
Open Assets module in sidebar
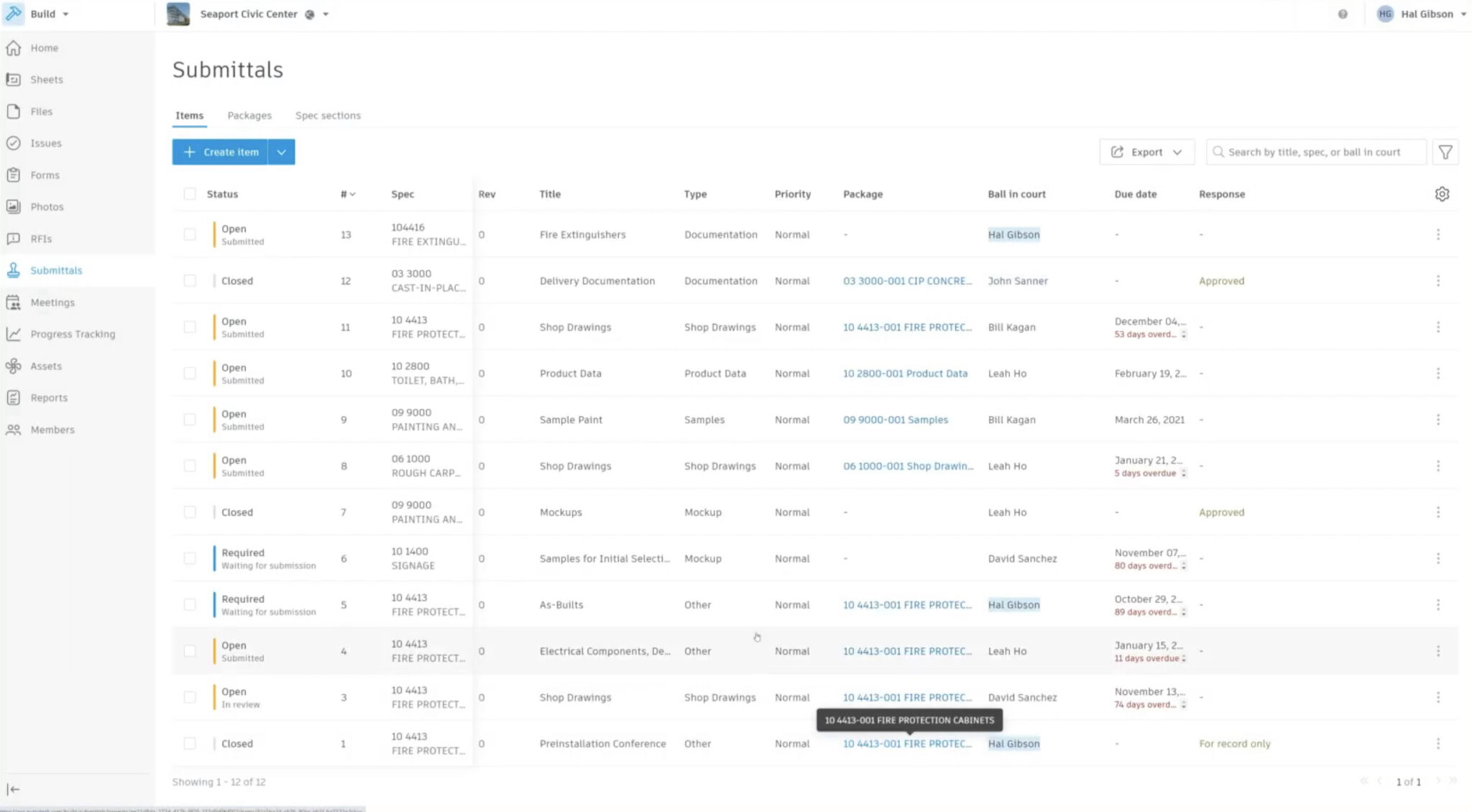point(46,366)
